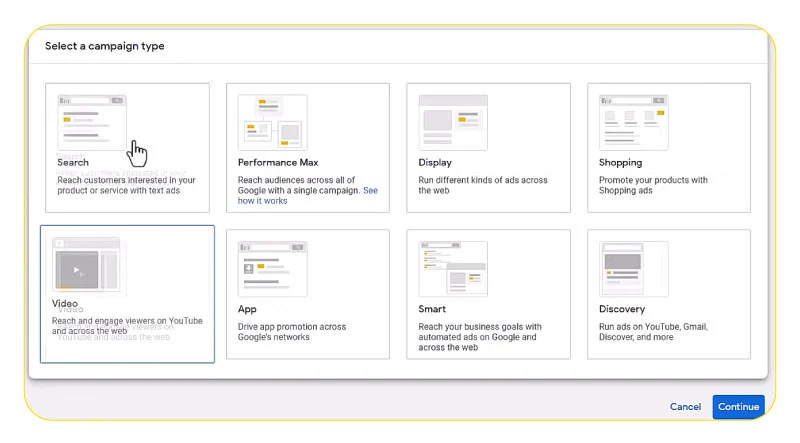Choose the Display campaign illustration

(x=453, y=122)
